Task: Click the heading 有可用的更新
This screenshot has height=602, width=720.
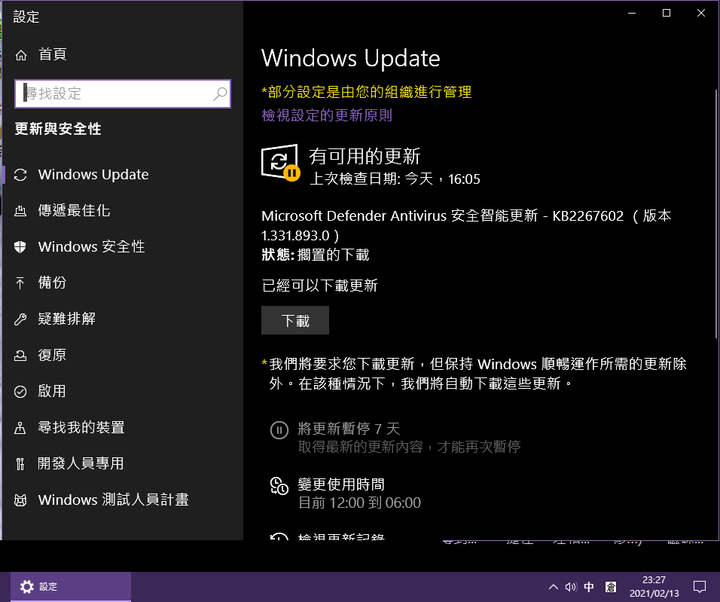Action: click(x=365, y=156)
